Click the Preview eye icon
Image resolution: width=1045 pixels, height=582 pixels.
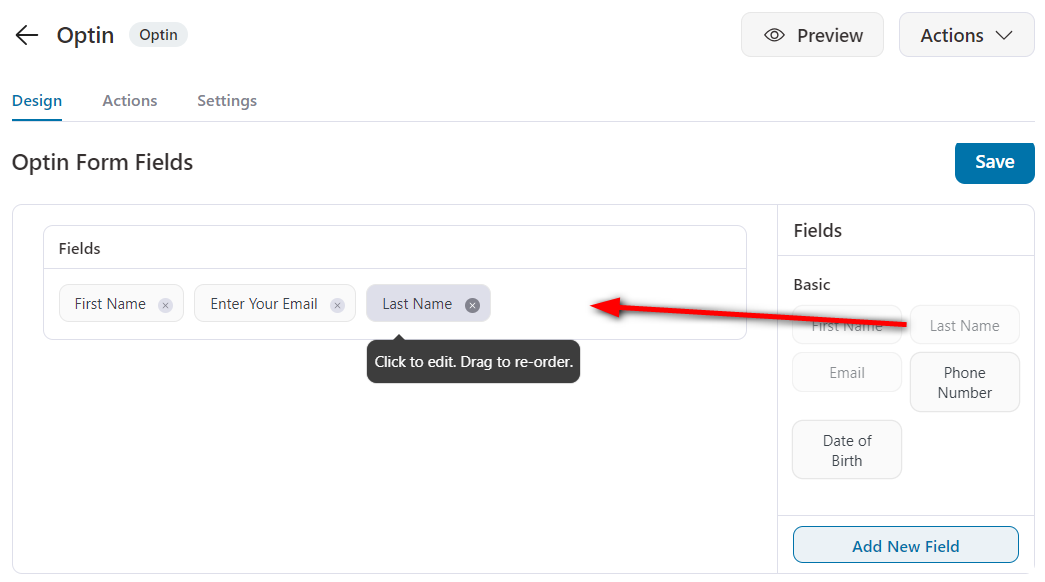(x=774, y=34)
